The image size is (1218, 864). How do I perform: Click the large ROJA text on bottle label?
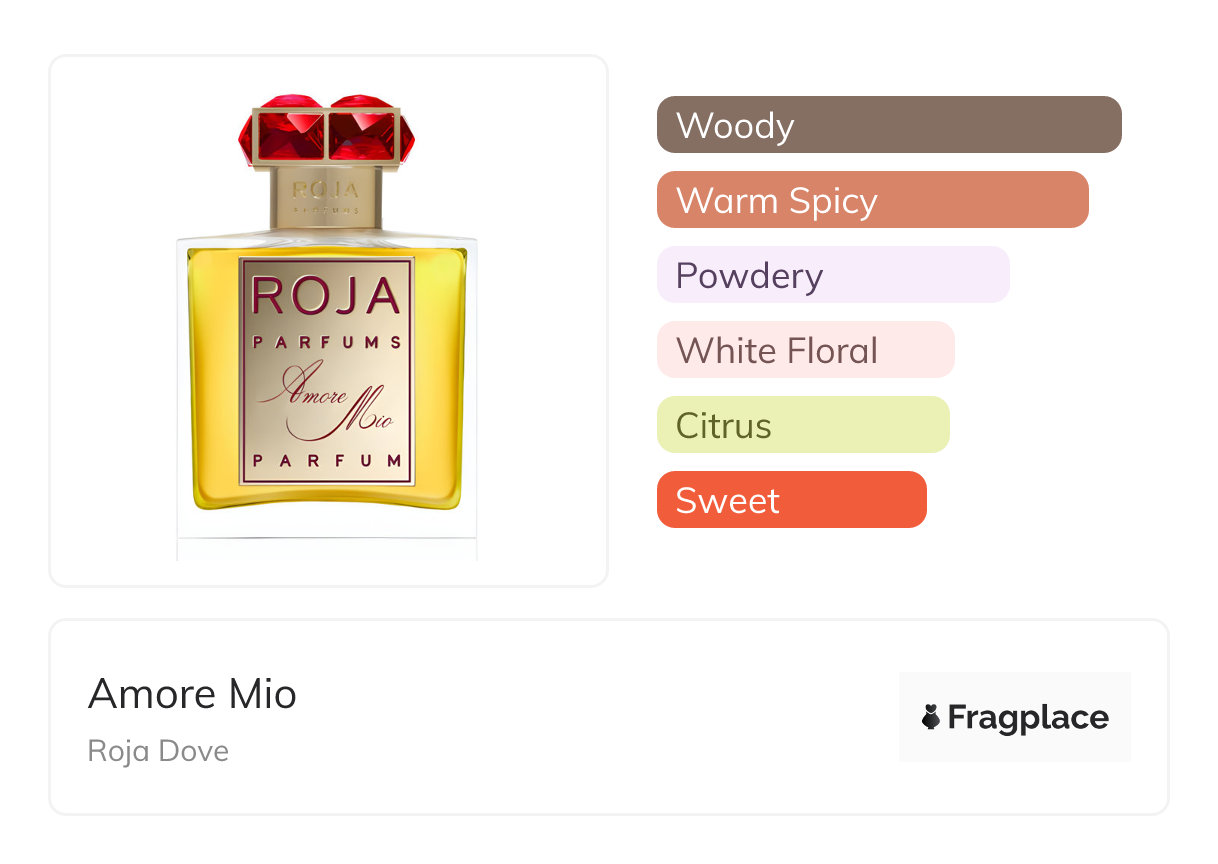click(326, 297)
